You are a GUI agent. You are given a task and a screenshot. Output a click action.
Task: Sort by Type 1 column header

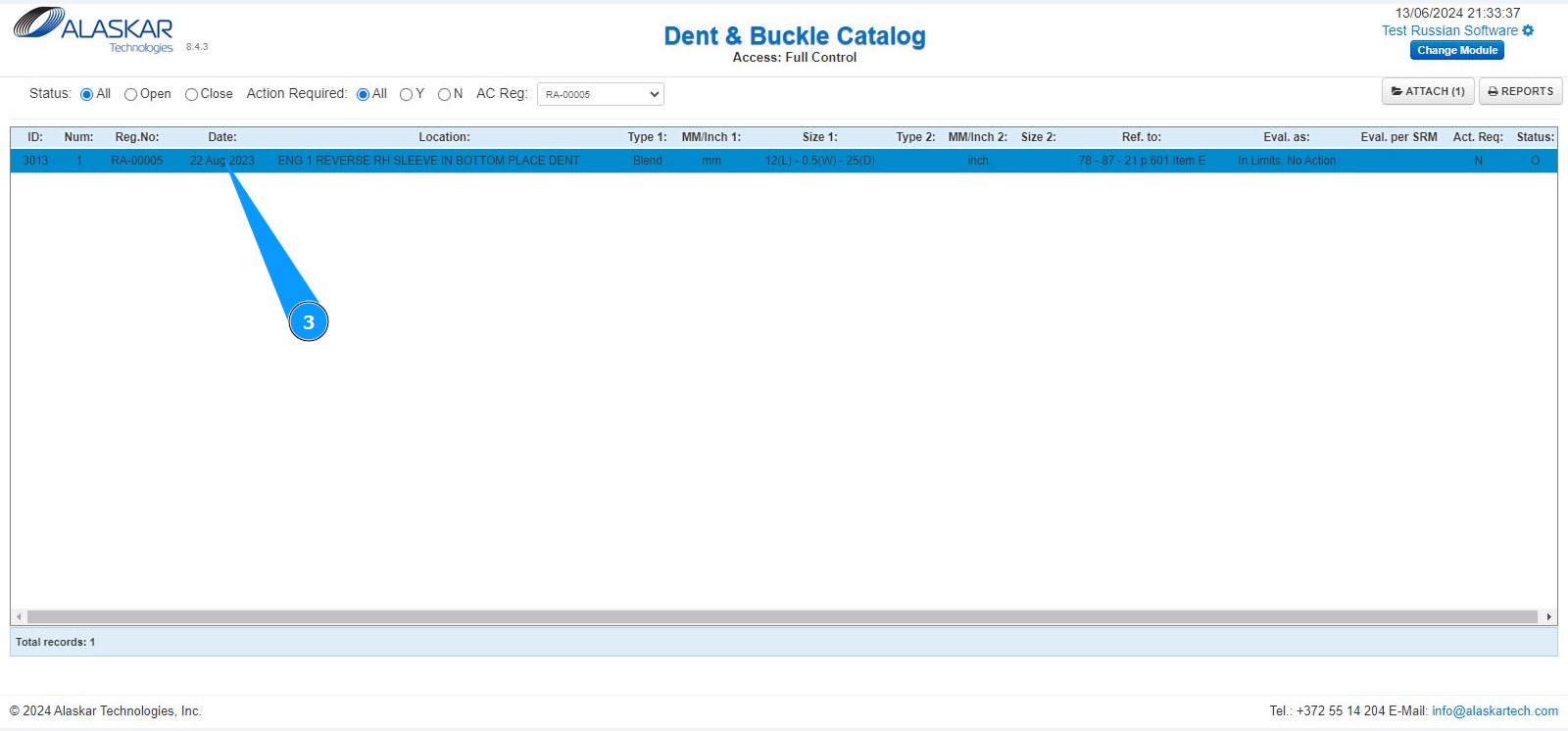[647, 137]
